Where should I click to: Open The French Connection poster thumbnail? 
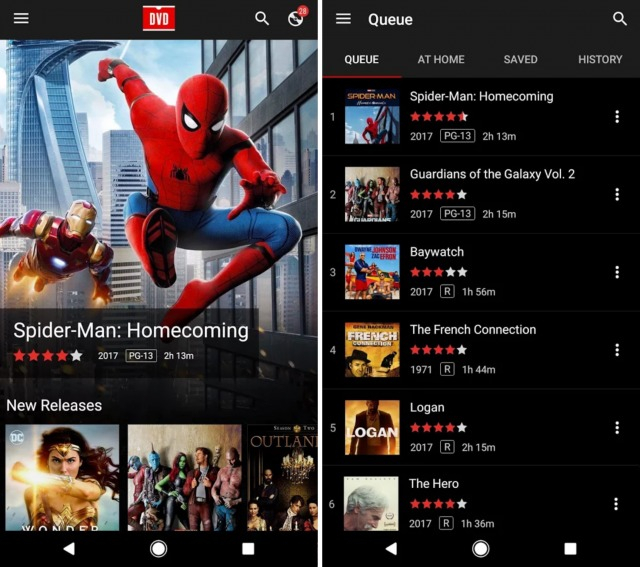(372, 350)
